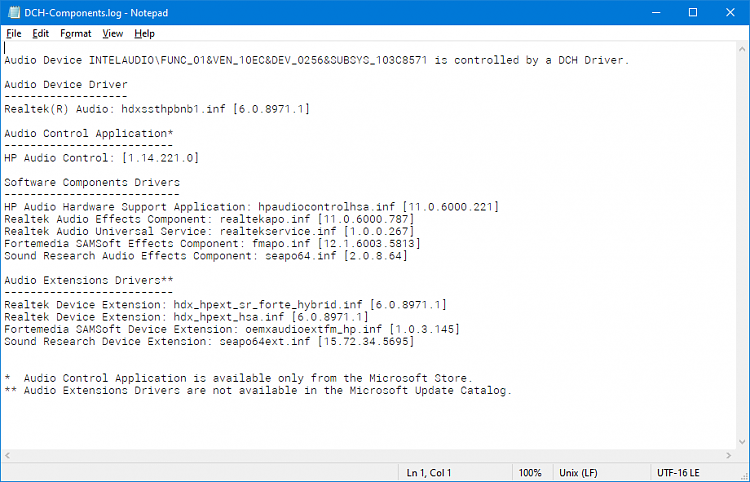
Task: Click the vertical scrollbar down arrow
Action: [x=742, y=442]
